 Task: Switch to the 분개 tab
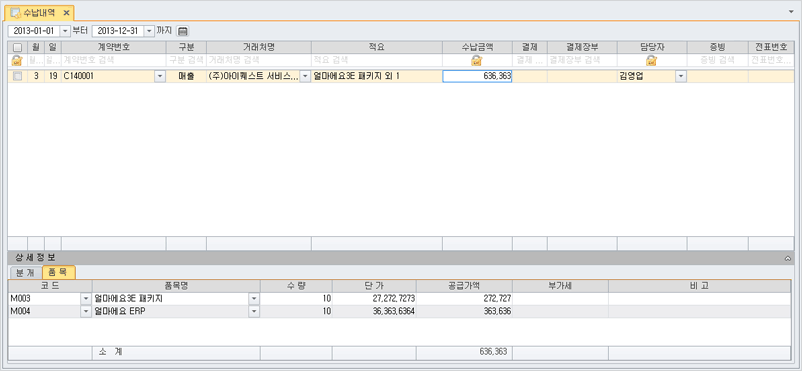(26, 272)
